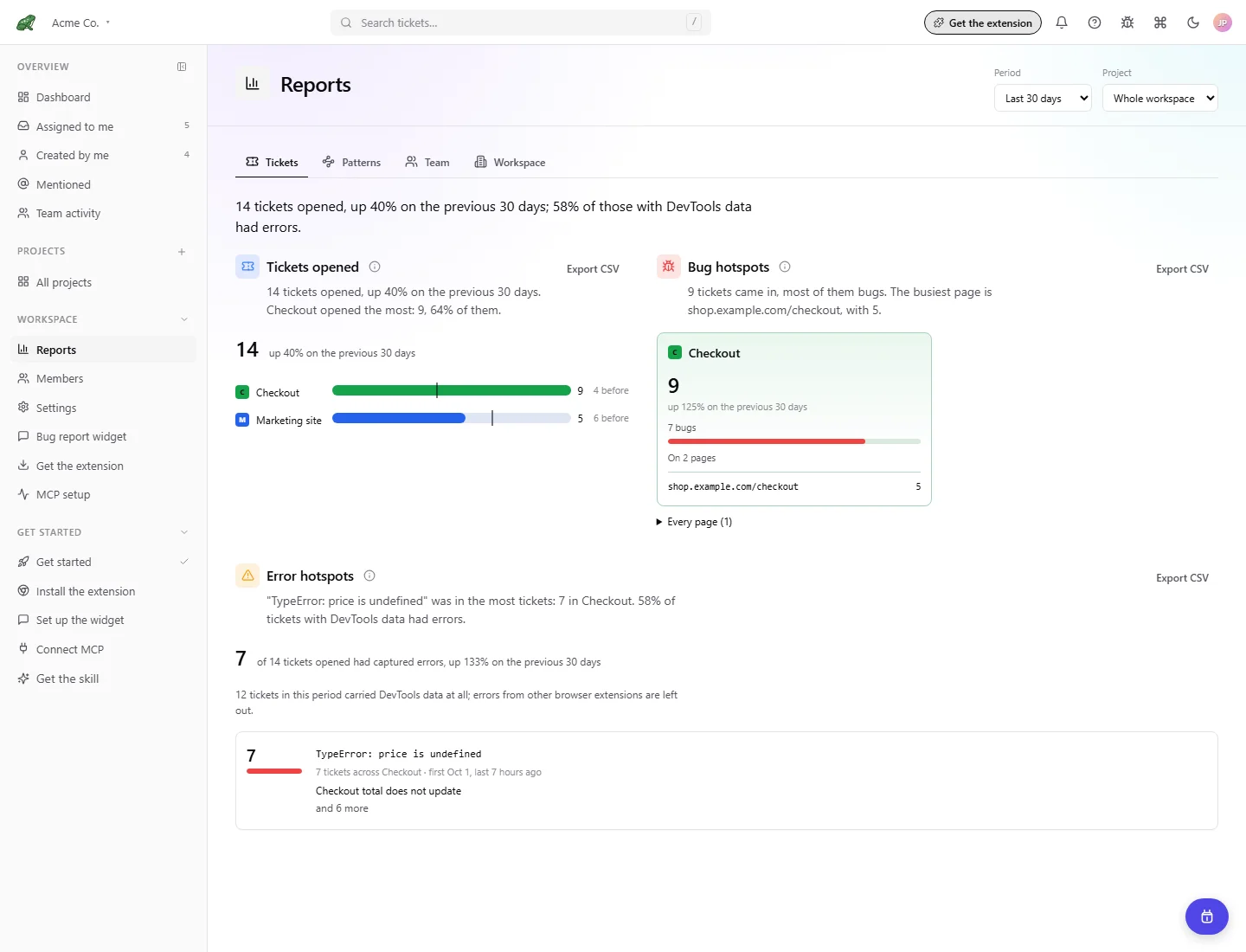1246x952 pixels.
Task: Open the keyboard shortcuts command icon
Action: click(x=1160, y=23)
